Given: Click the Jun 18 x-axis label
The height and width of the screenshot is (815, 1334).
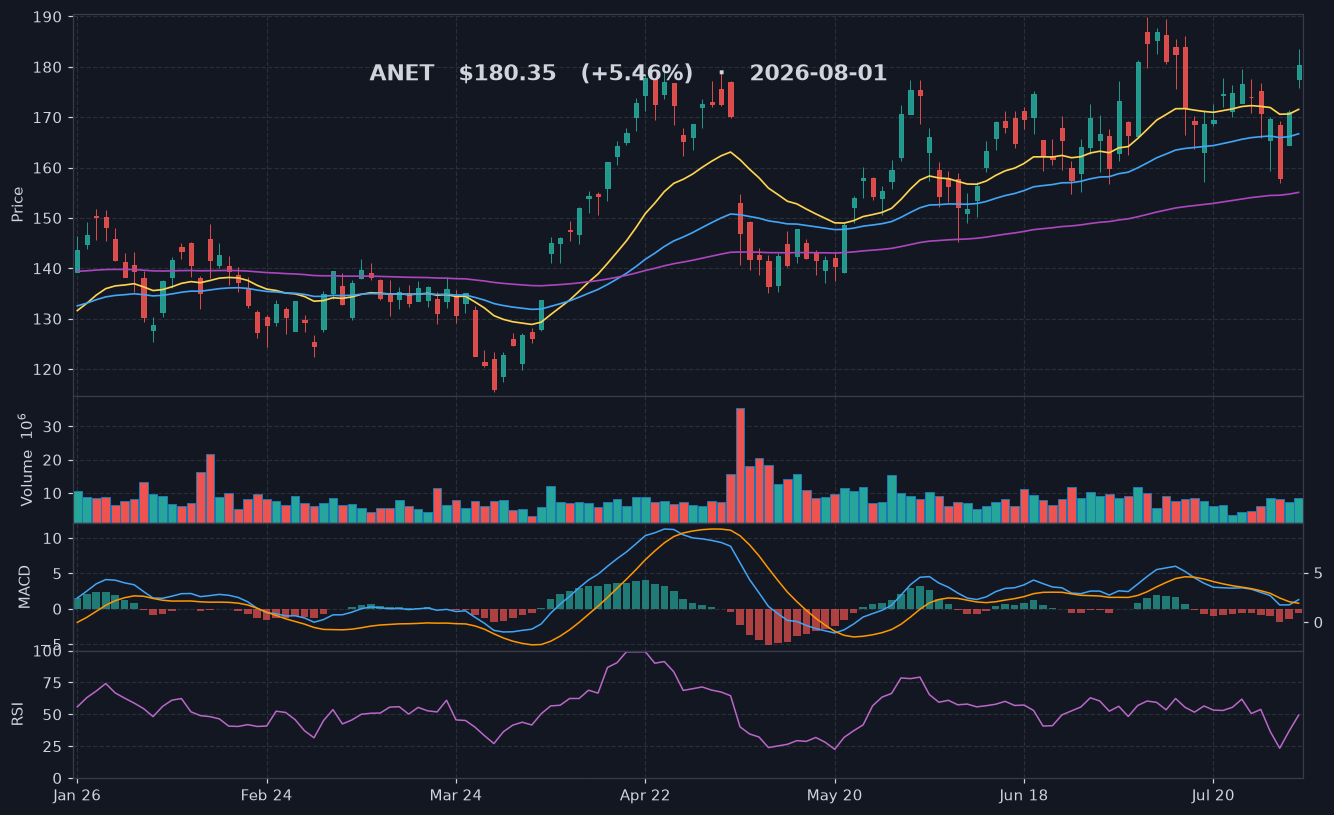Looking at the screenshot, I should coord(1024,796).
